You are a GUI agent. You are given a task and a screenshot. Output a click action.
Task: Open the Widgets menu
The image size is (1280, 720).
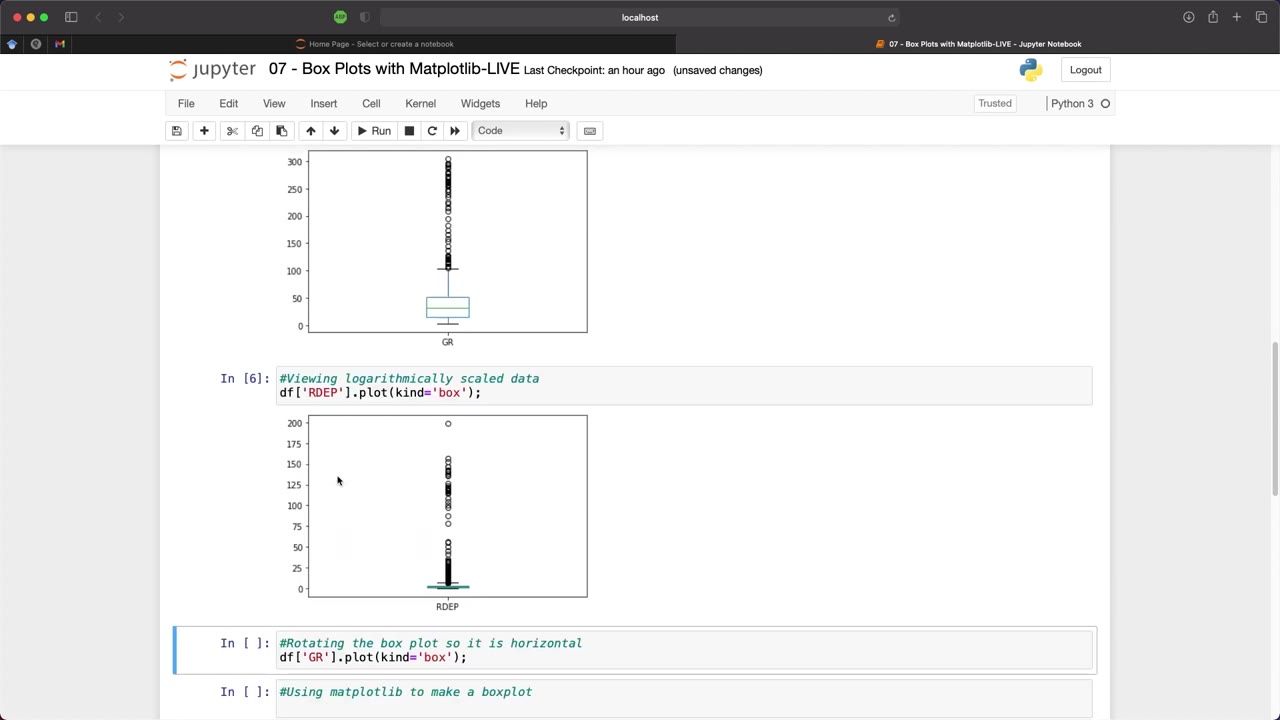pyautogui.click(x=480, y=104)
